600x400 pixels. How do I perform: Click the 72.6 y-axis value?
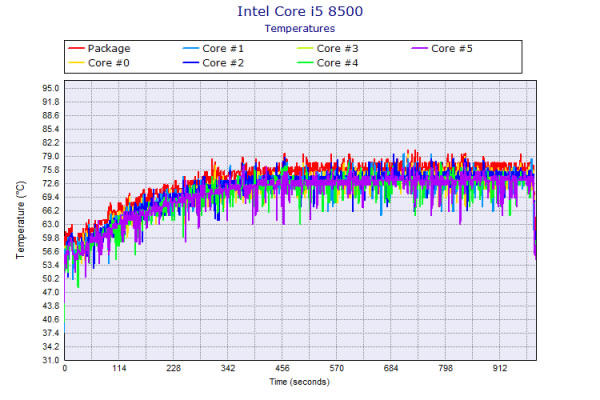tap(51, 183)
